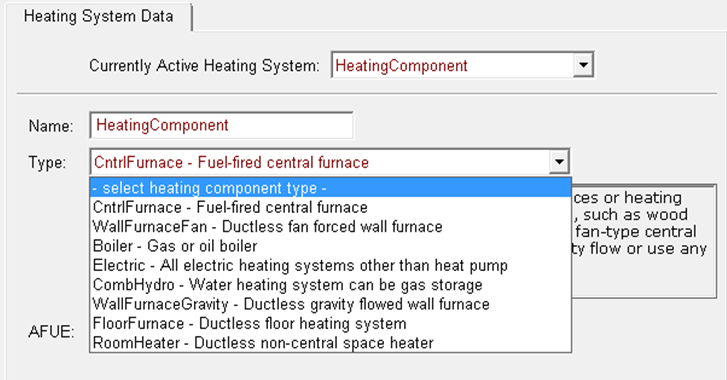727x380 pixels.
Task: Pick WallFurnaceFan ductless fan forced wall furnace
Action: 330,227
